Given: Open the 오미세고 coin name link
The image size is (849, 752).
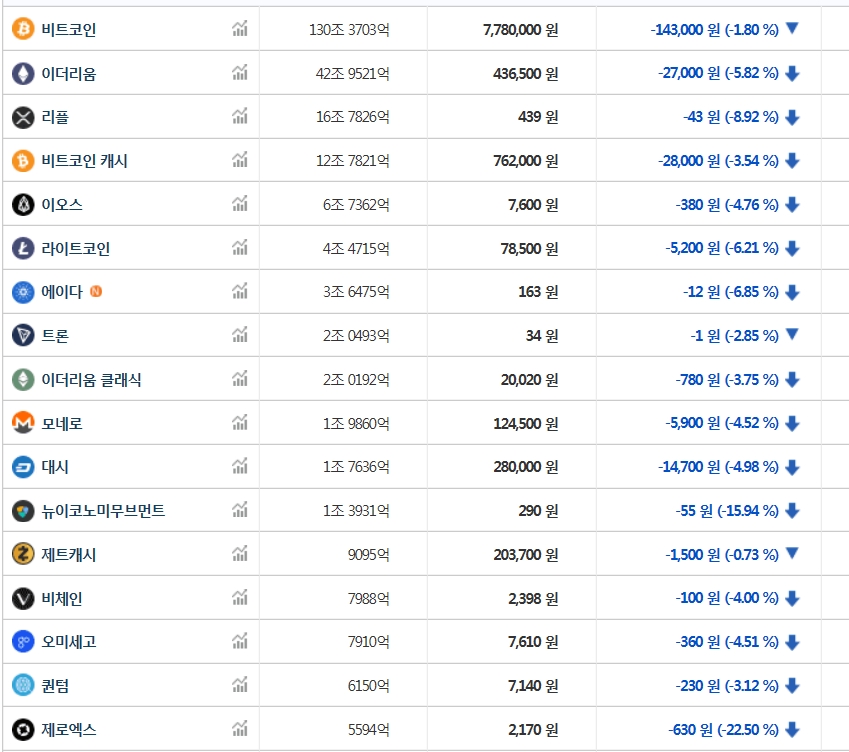Looking at the screenshot, I should (x=69, y=643).
